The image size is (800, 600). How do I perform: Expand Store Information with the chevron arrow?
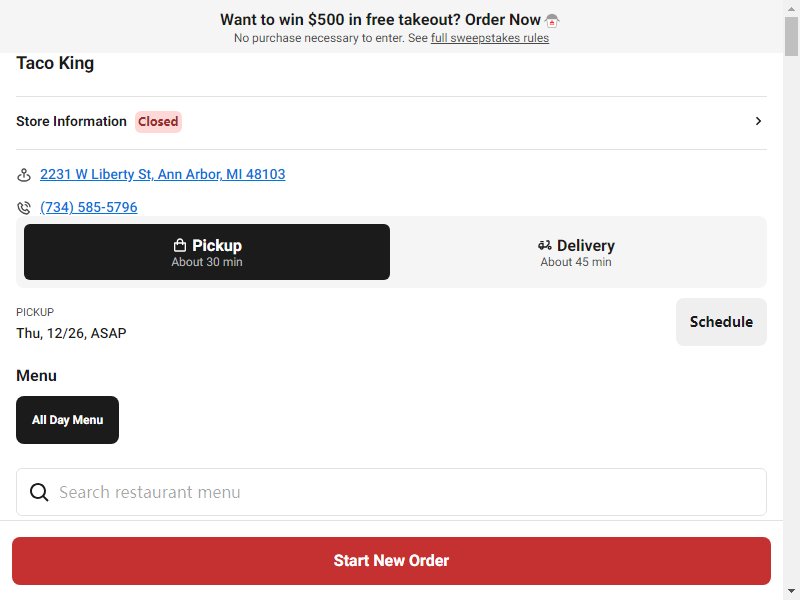click(x=758, y=121)
